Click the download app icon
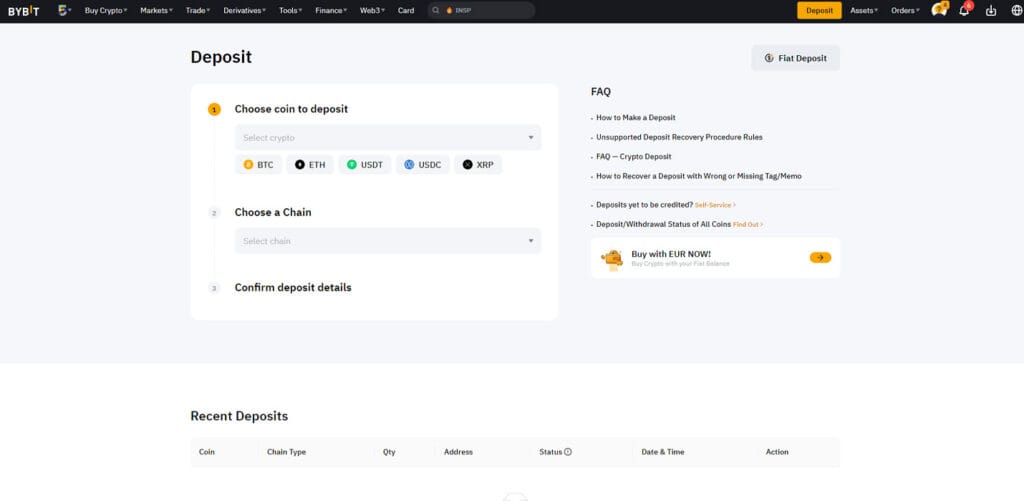The height and width of the screenshot is (501, 1024). (991, 11)
